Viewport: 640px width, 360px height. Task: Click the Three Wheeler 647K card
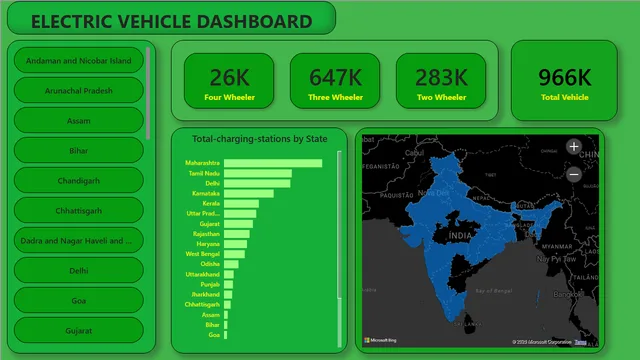tap(335, 81)
